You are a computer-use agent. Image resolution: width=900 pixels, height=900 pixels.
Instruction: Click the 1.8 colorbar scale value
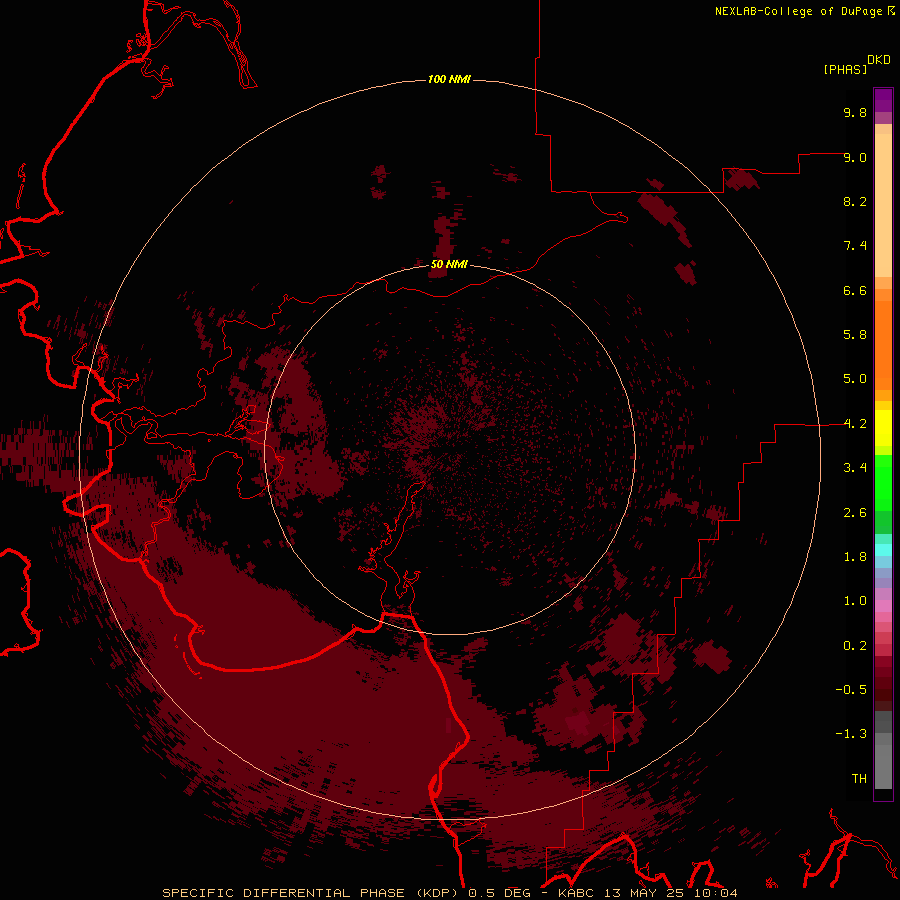(855, 557)
